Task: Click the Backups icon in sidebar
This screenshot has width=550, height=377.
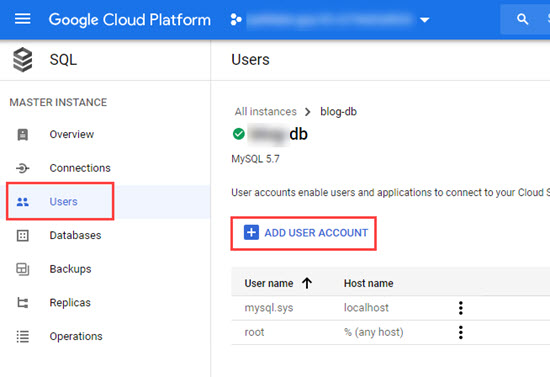Action: coord(23,269)
